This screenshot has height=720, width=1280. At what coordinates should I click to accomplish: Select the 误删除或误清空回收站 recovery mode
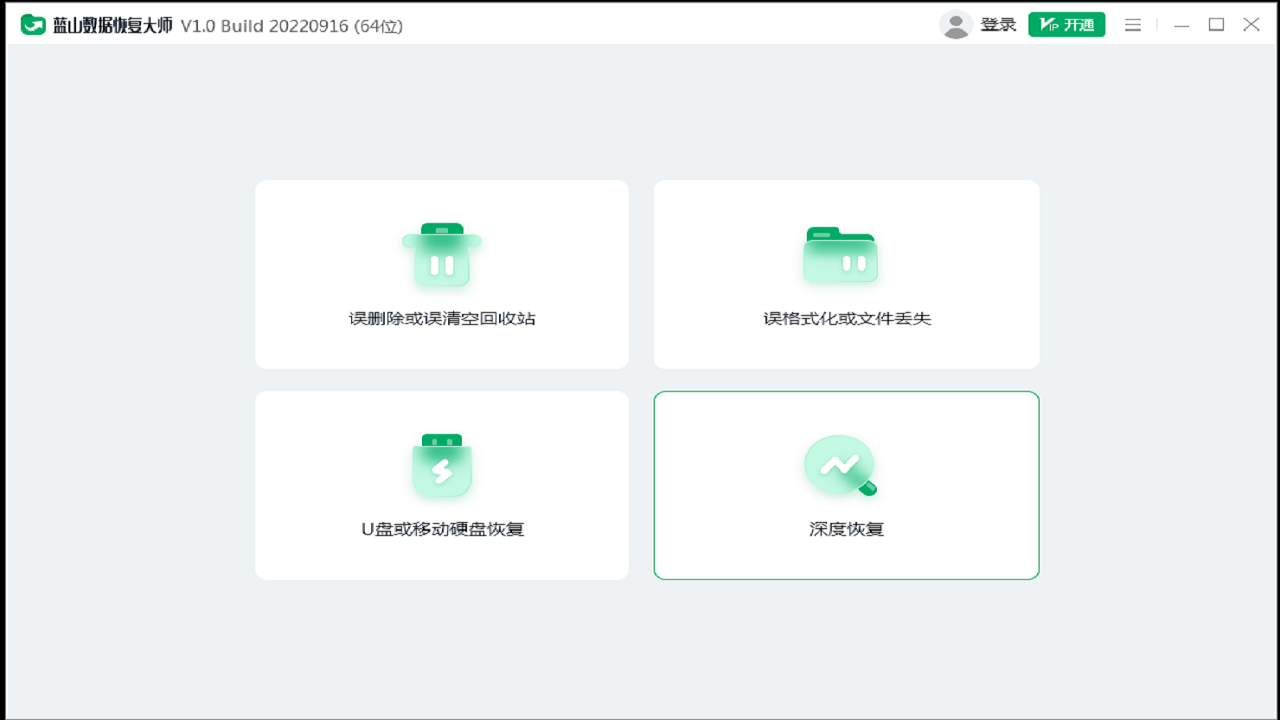(441, 274)
